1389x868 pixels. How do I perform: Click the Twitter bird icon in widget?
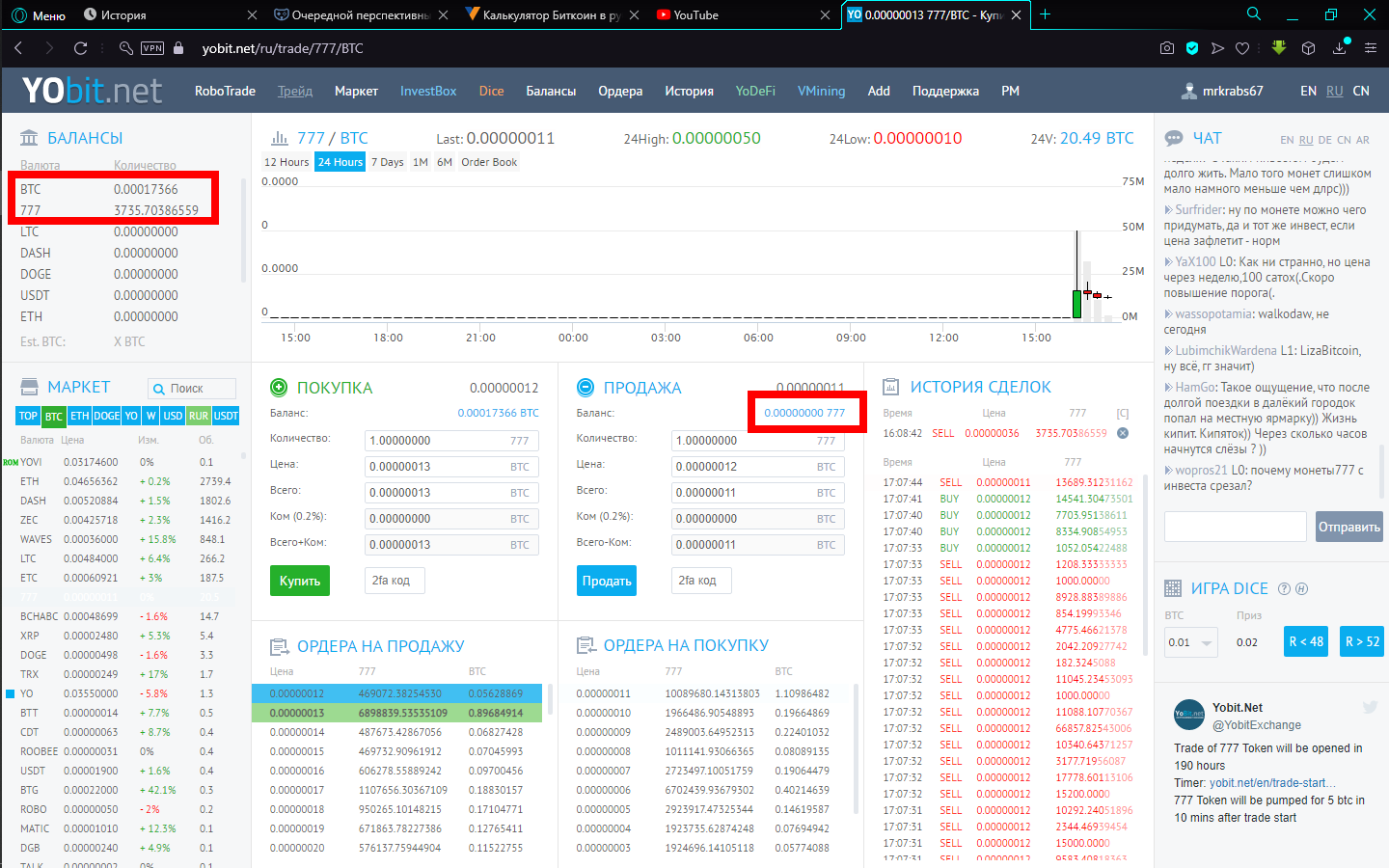coord(1370,707)
